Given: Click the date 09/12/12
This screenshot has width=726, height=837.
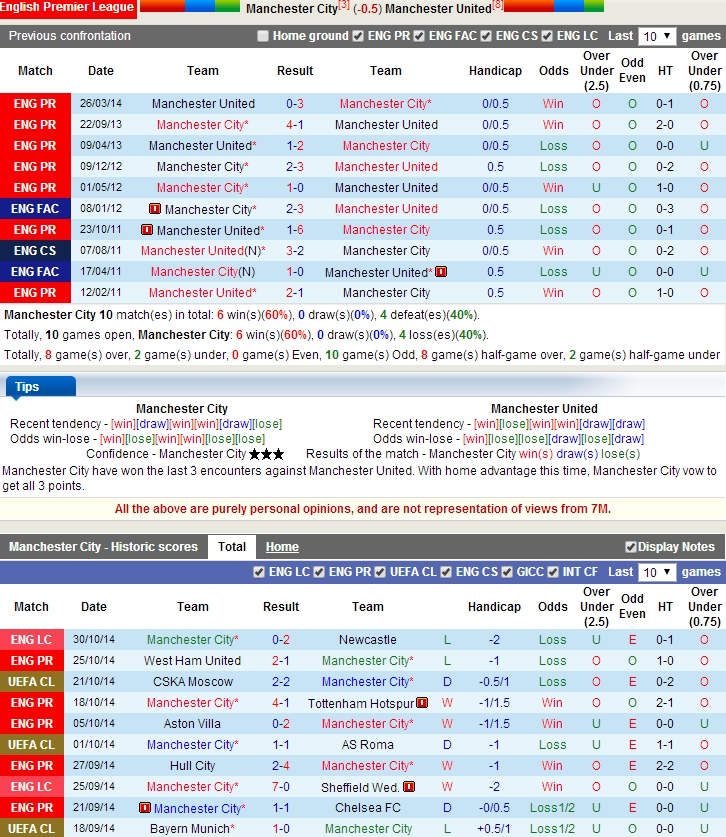Looking at the screenshot, I should click(101, 167).
